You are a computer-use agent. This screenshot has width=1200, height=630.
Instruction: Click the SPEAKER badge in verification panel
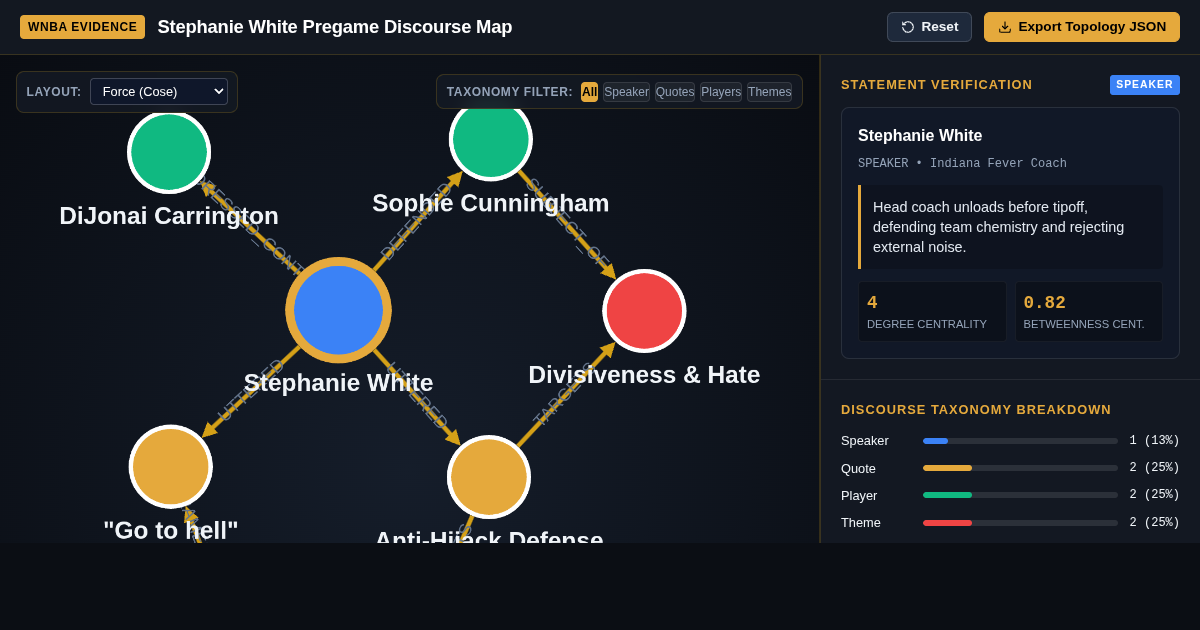click(x=1144, y=85)
